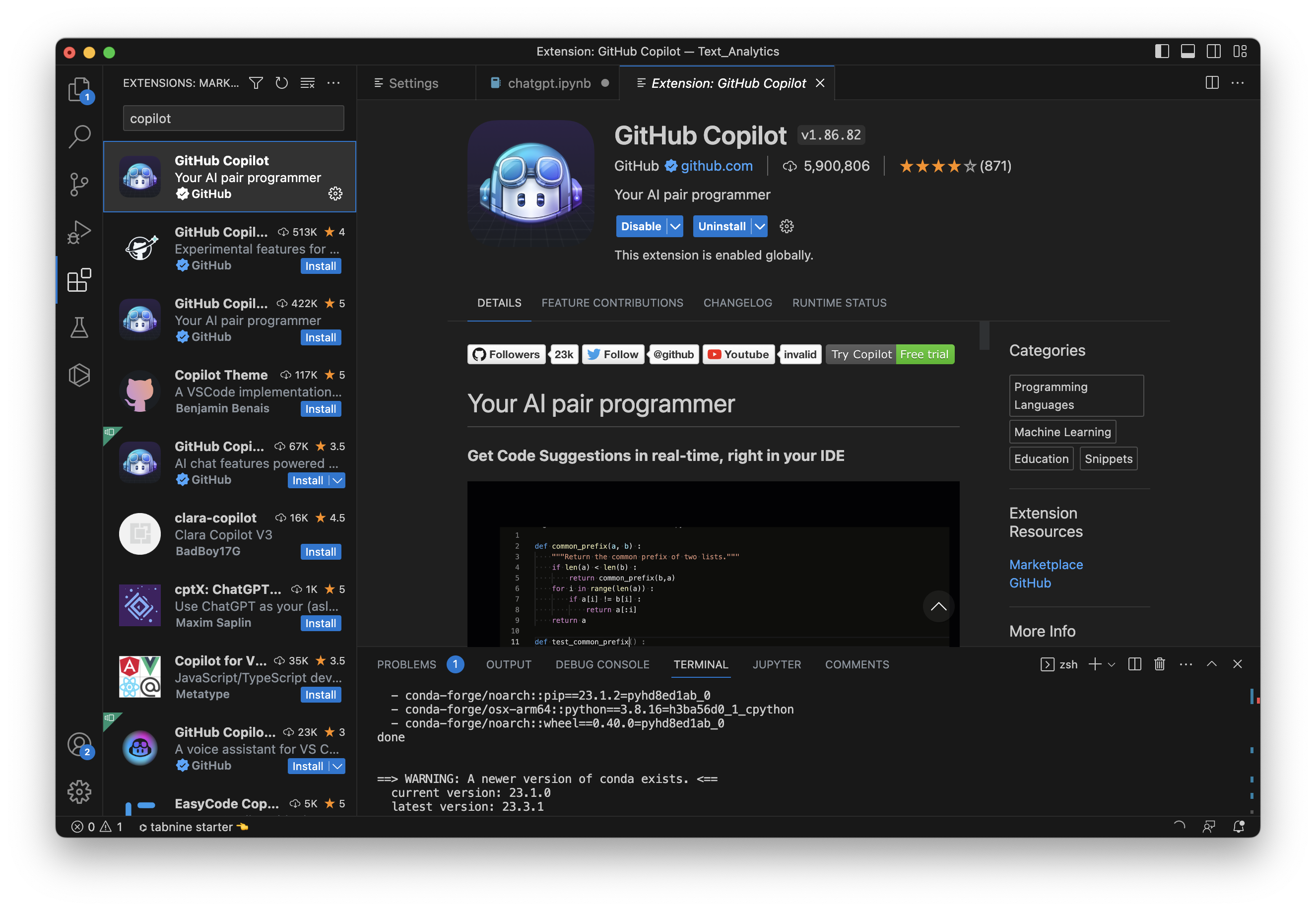Open a new terminal with the plus icon
Image resolution: width=1316 pixels, height=911 pixels.
tap(1094, 664)
